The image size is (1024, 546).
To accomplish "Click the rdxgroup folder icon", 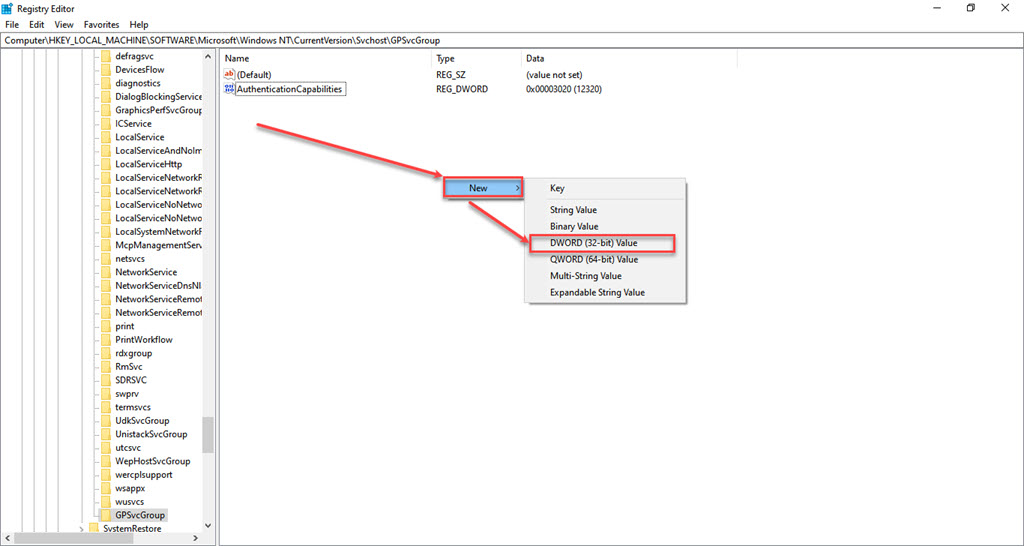I will pyautogui.click(x=106, y=353).
